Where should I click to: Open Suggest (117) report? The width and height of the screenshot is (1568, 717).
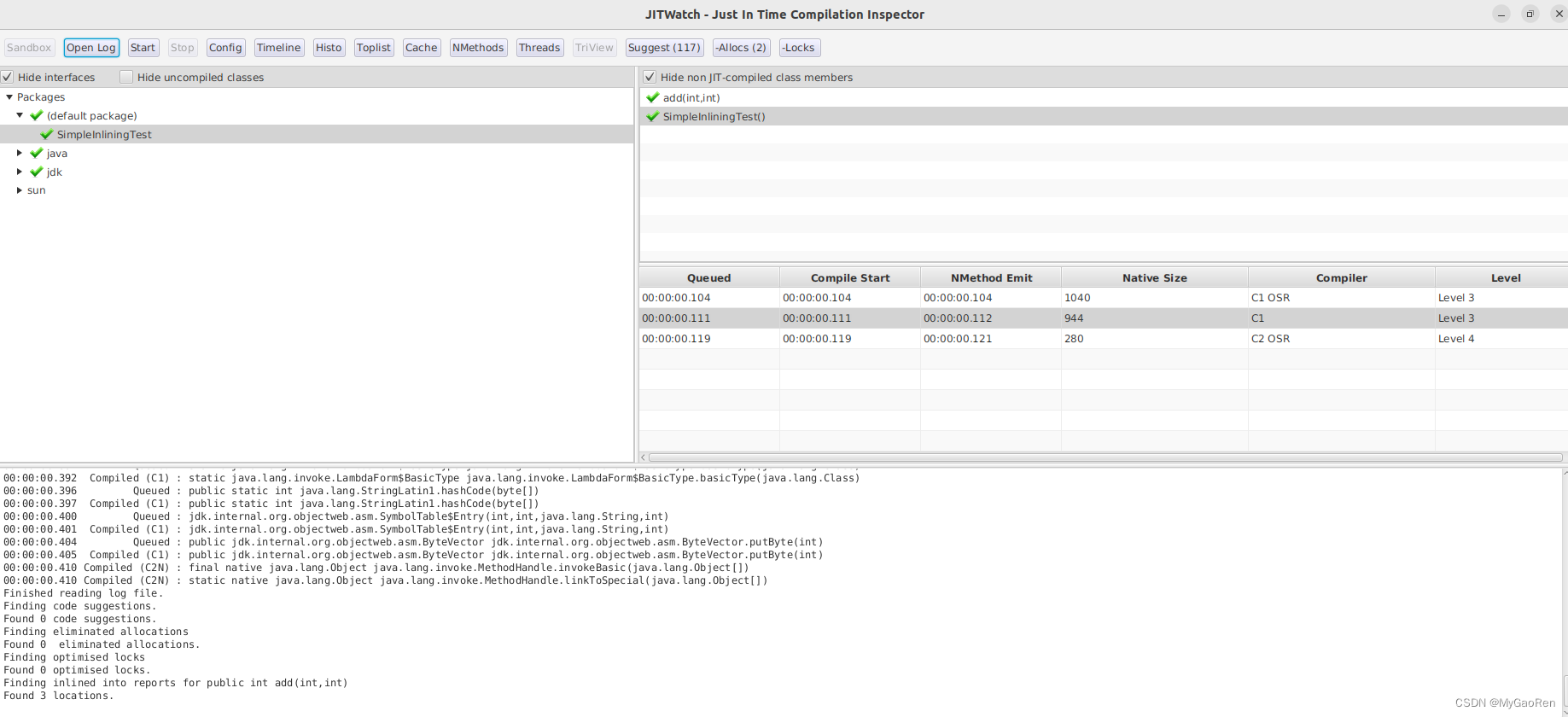[664, 48]
